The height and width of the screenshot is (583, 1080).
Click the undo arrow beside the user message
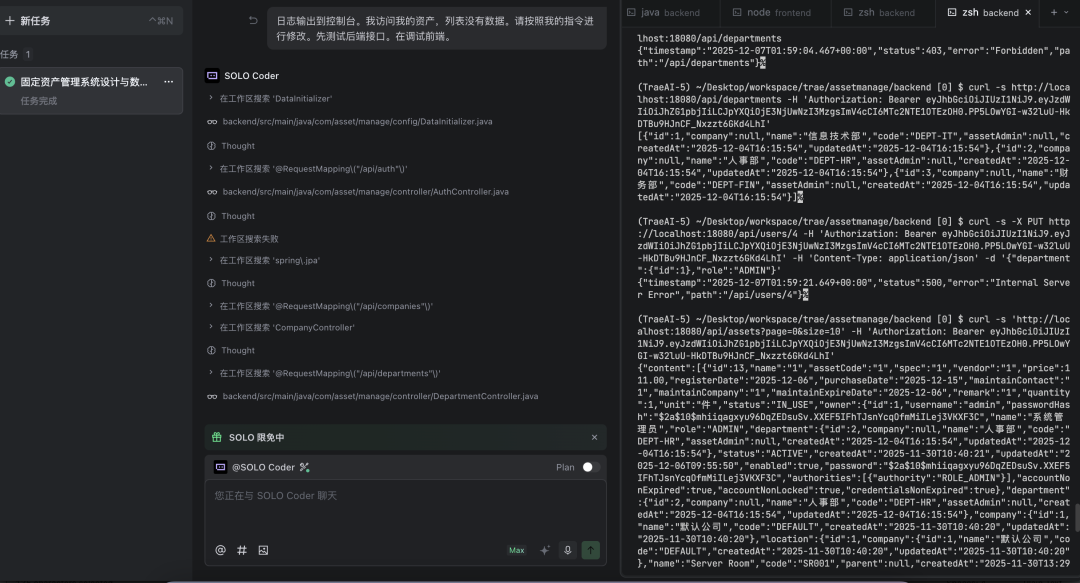(x=253, y=21)
